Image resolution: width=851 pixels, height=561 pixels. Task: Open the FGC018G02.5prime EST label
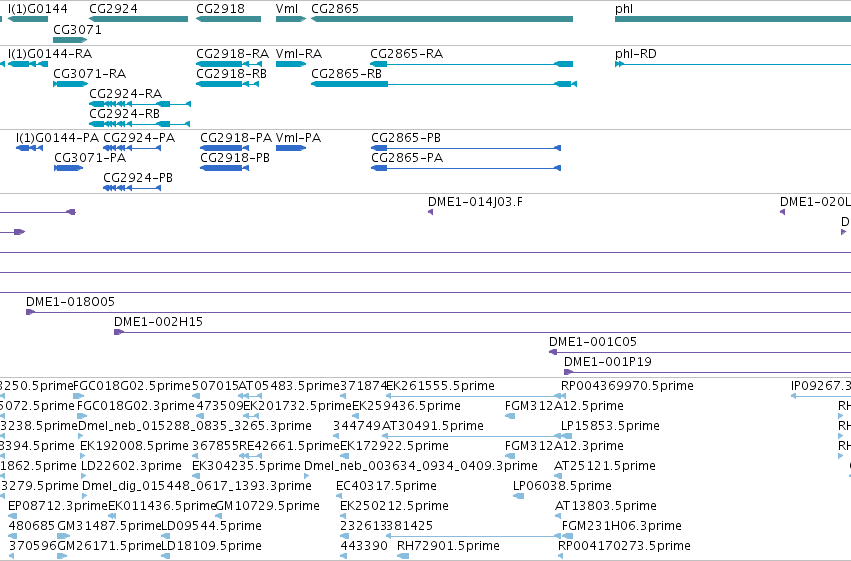pos(132,386)
